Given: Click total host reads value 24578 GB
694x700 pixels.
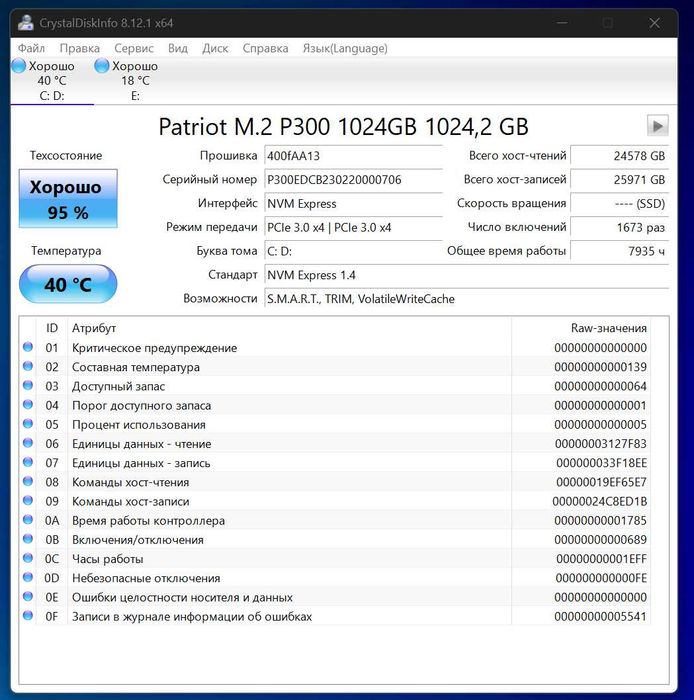Looking at the screenshot, I should [x=619, y=156].
